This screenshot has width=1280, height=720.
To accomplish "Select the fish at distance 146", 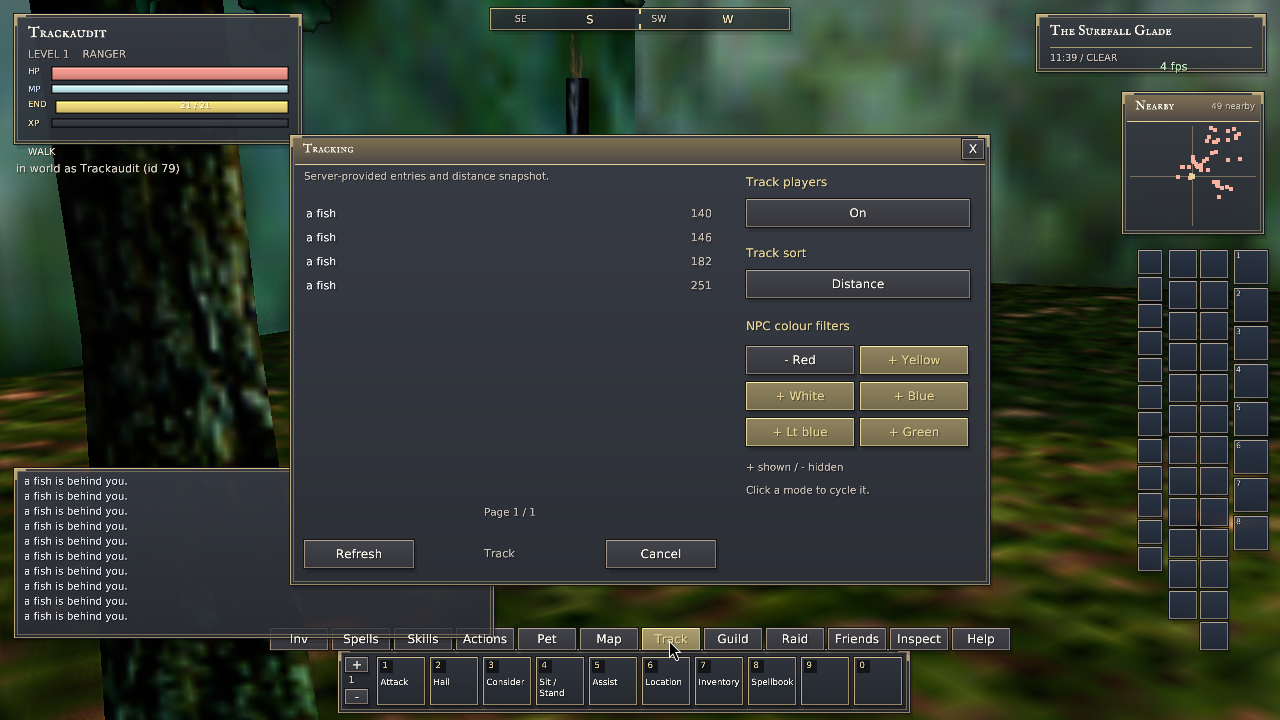I will click(x=509, y=237).
